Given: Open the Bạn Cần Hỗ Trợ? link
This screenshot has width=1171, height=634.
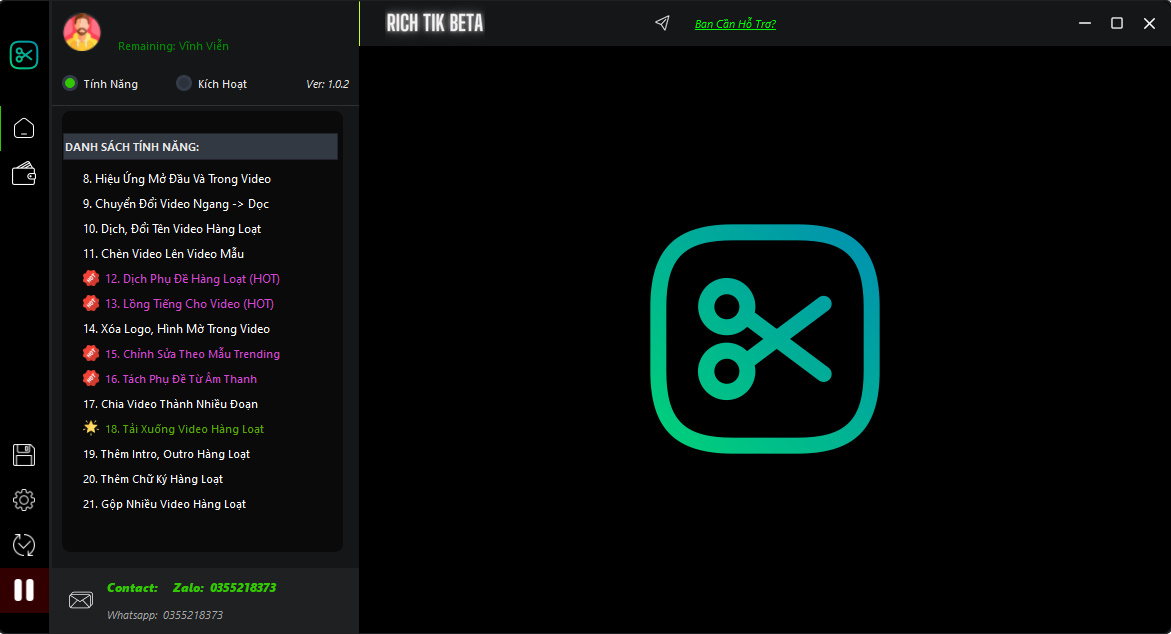Looking at the screenshot, I should pyautogui.click(x=735, y=24).
